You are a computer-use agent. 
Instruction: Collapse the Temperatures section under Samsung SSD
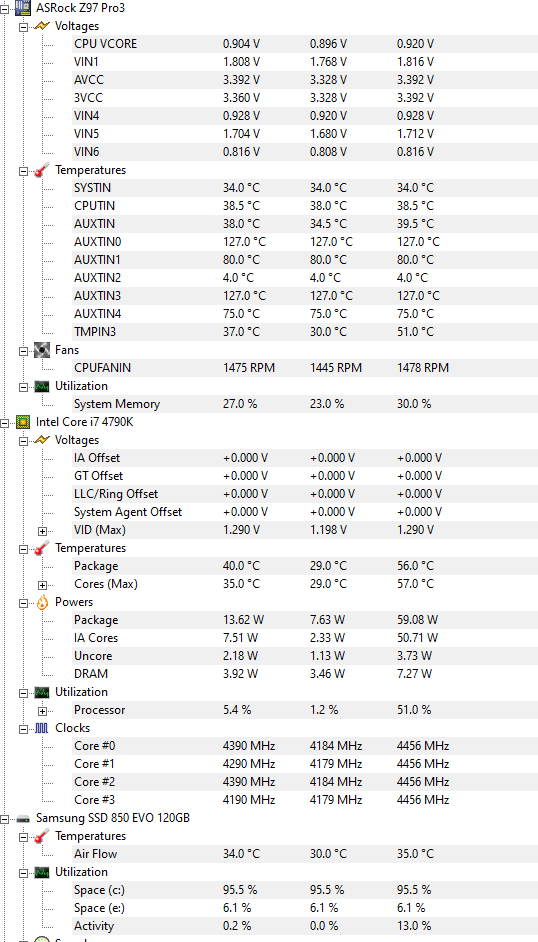23,836
